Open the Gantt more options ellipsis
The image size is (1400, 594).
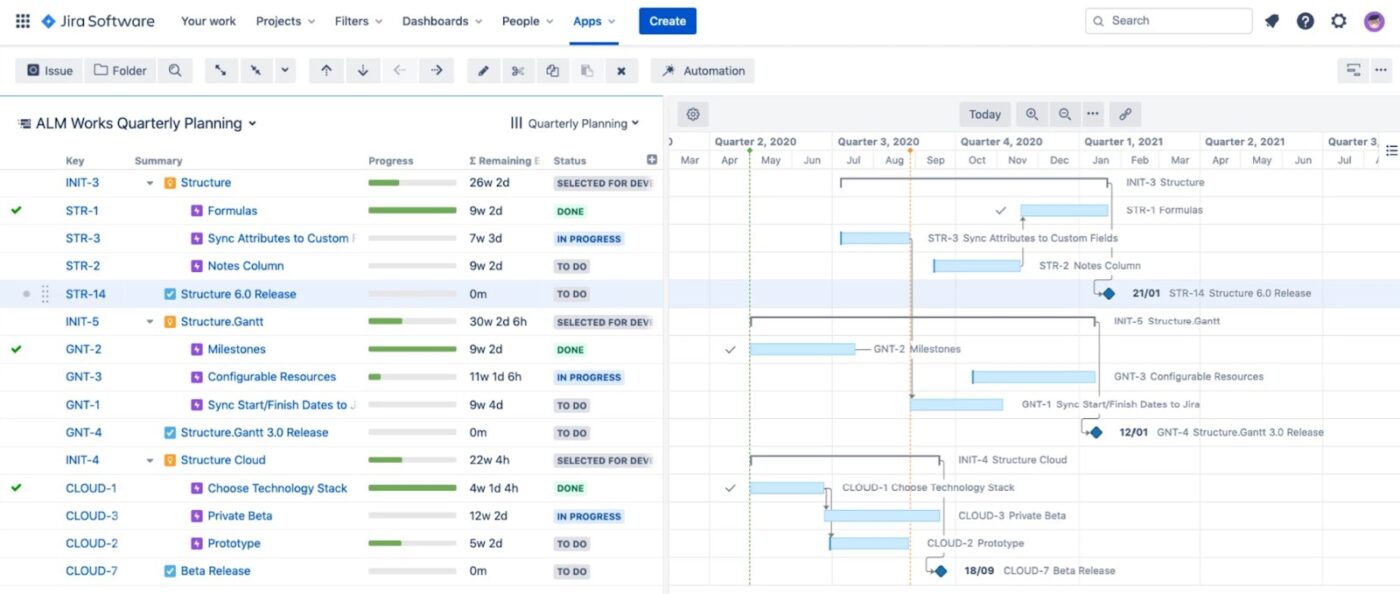click(1093, 114)
